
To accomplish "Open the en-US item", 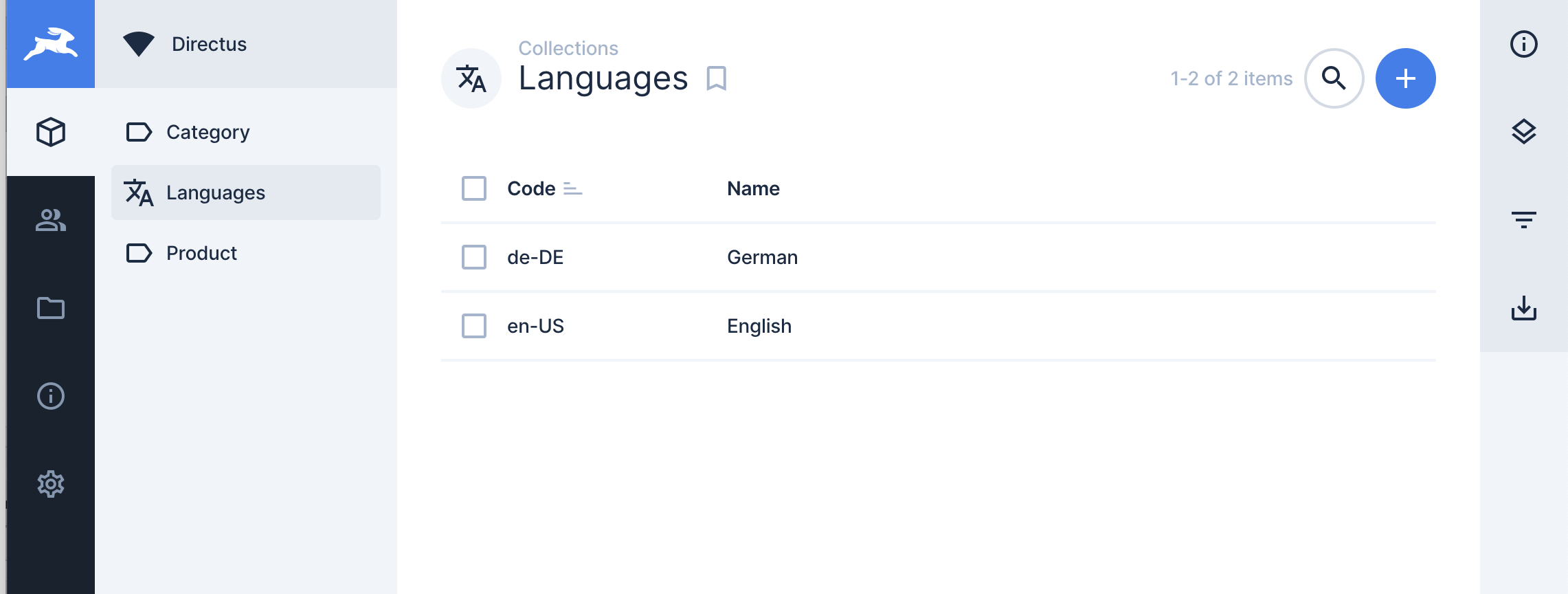I will click(535, 326).
